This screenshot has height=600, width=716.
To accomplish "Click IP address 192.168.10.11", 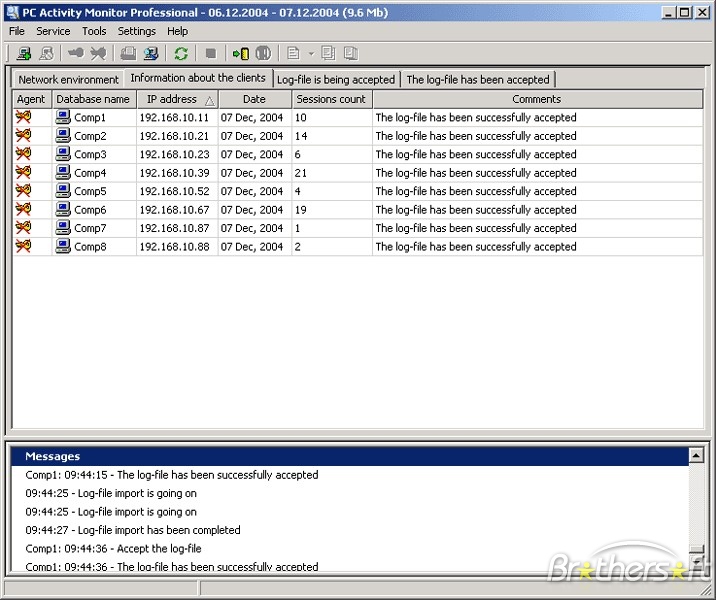I will pos(174,117).
